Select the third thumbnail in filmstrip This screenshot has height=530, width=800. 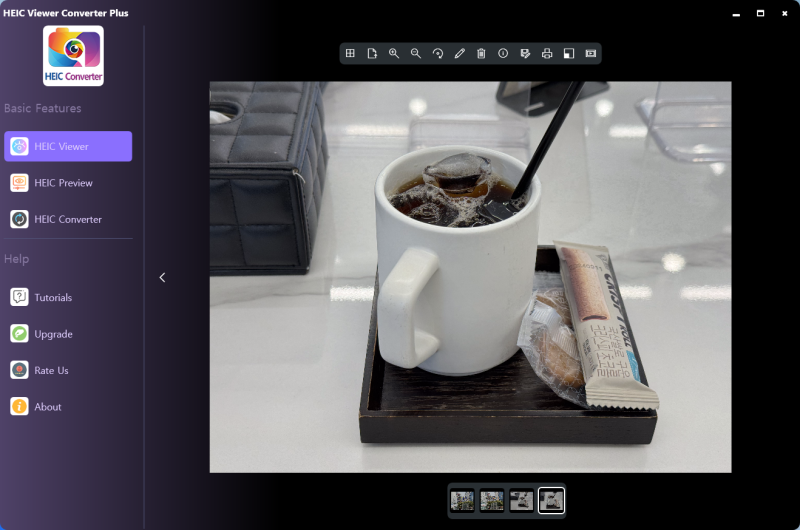click(521, 500)
